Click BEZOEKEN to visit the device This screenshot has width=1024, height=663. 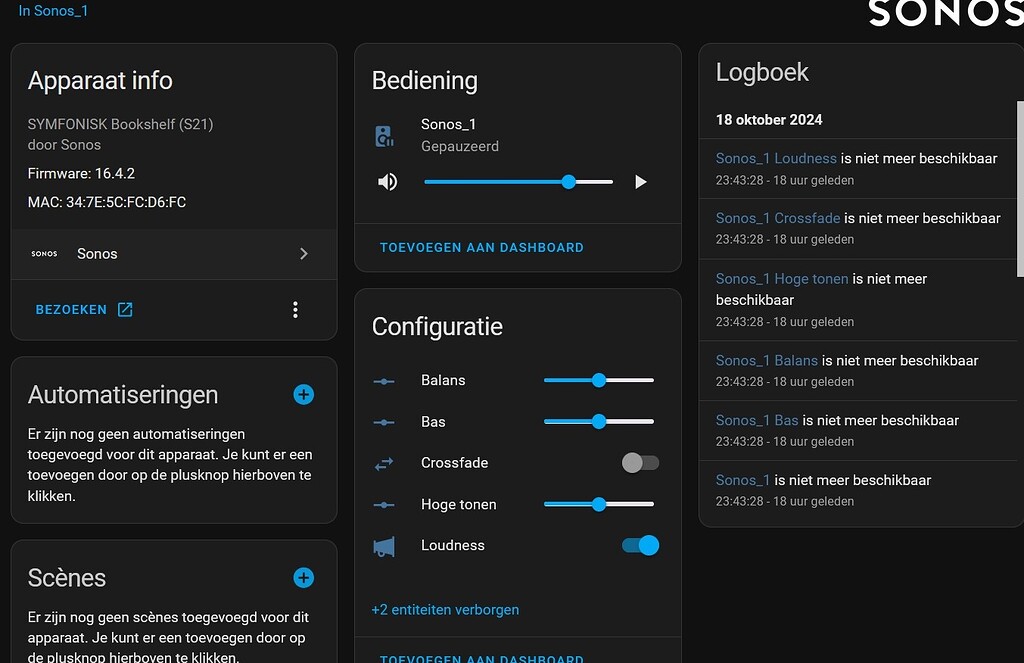pos(84,310)
